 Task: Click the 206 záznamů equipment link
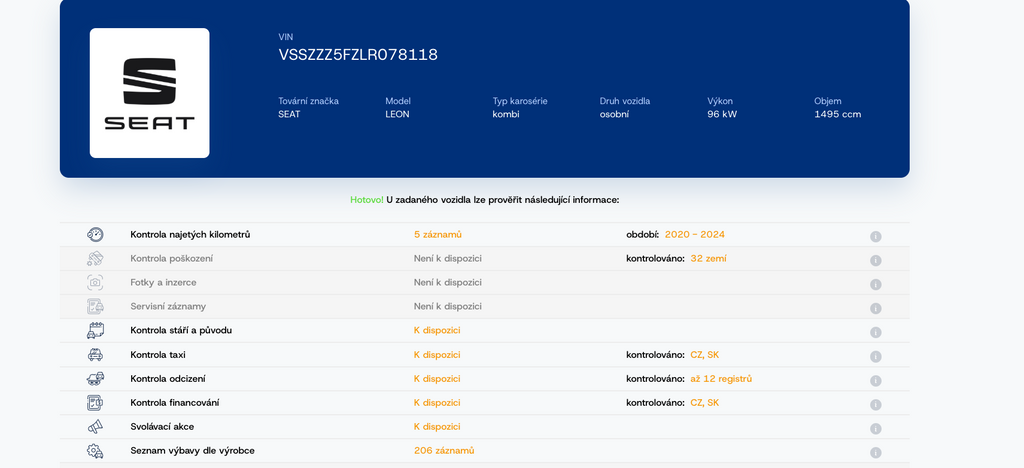click(x=444, y=451)
